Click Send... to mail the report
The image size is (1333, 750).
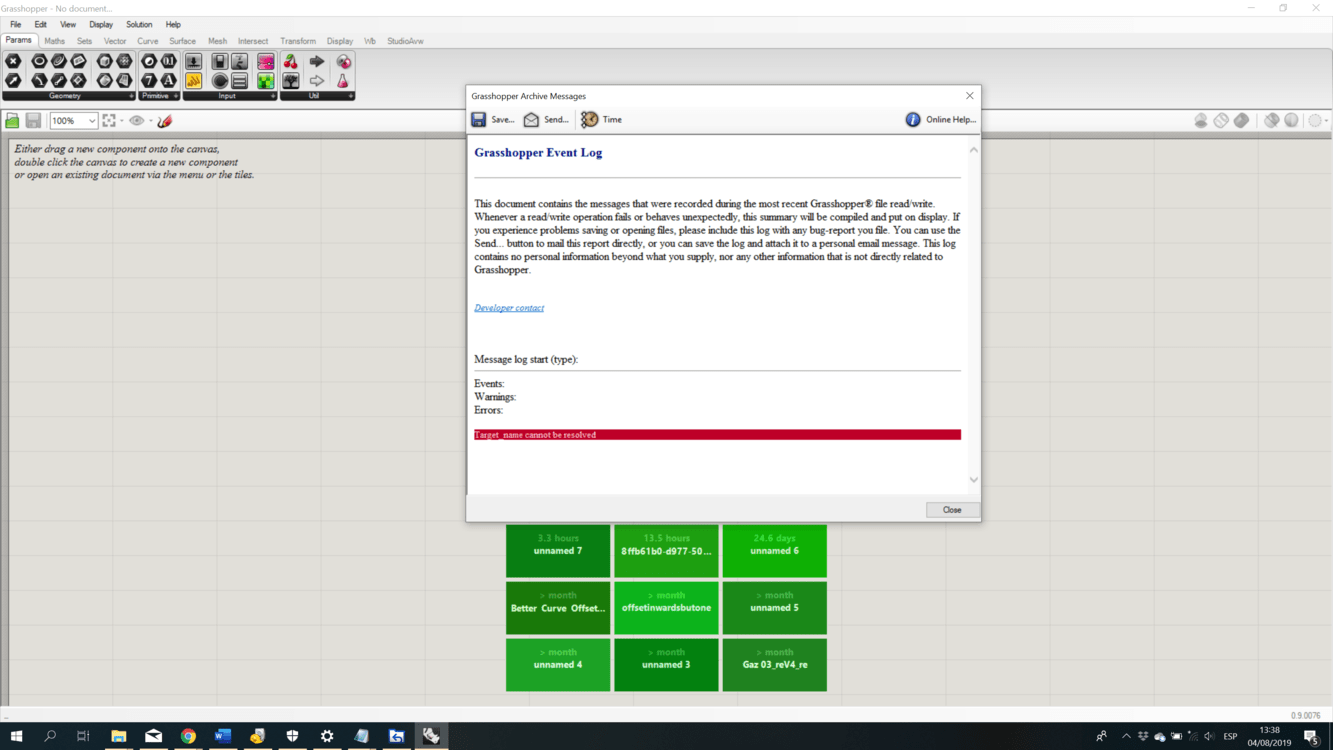(x=546, y=120)
